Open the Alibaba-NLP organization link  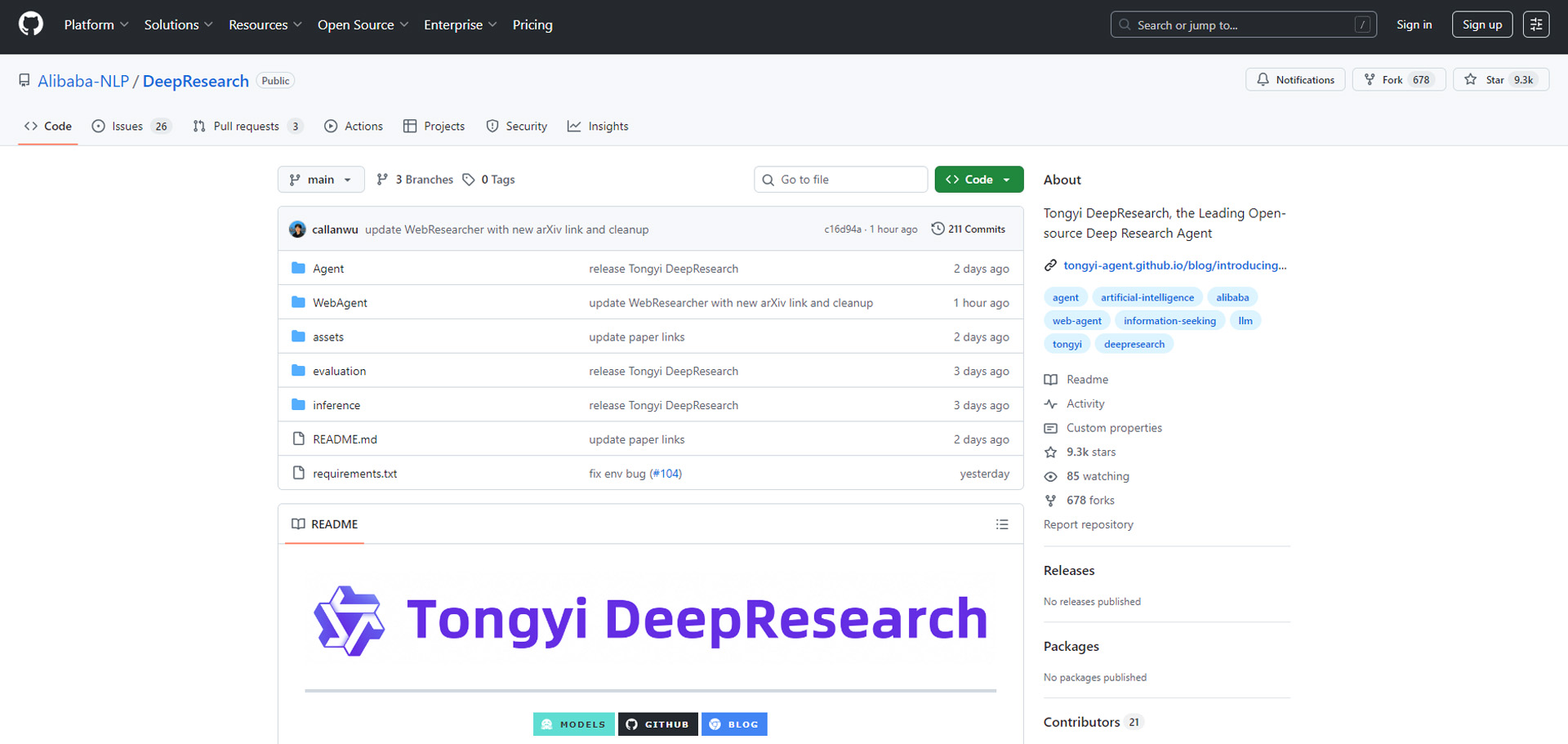coord(83,81)
